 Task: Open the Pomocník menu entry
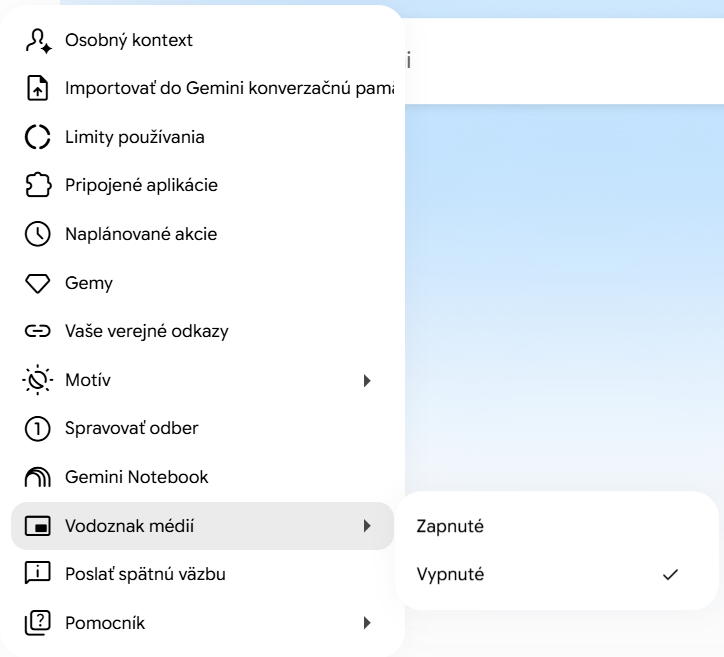202,623
